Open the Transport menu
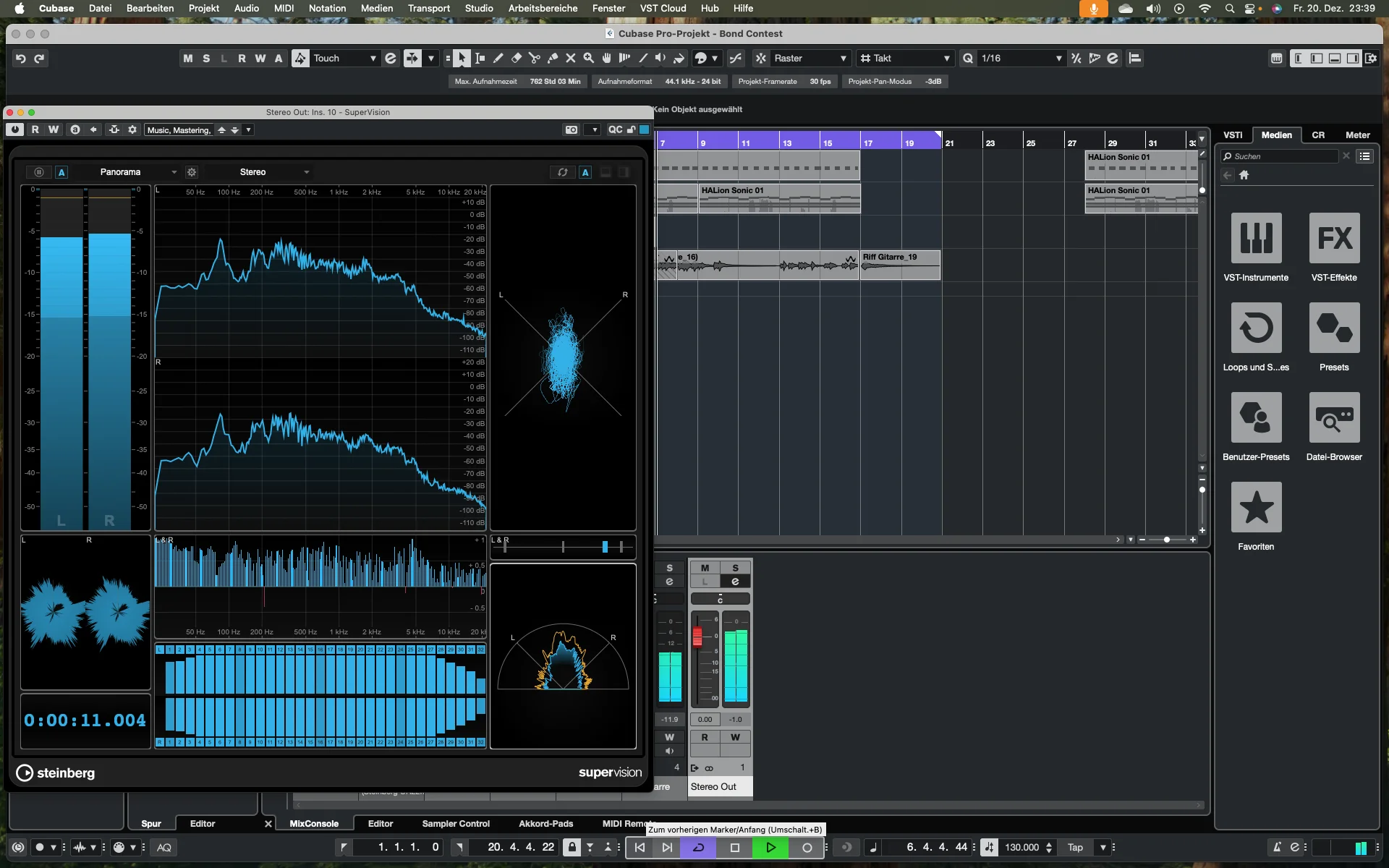Screen dimensions: 1389x868 [428, 8]
